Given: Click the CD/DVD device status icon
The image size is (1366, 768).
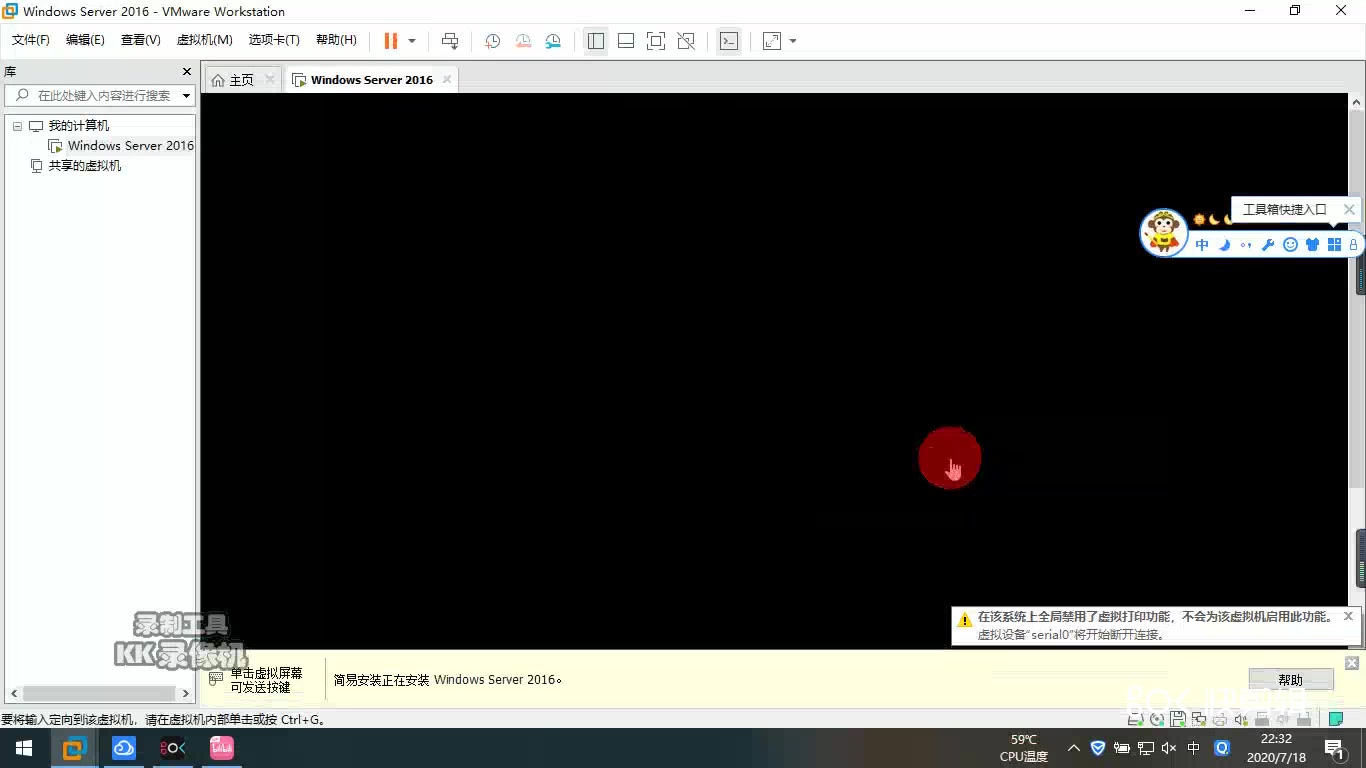Looking at the screenshot, I should (x=1157, y=719).
